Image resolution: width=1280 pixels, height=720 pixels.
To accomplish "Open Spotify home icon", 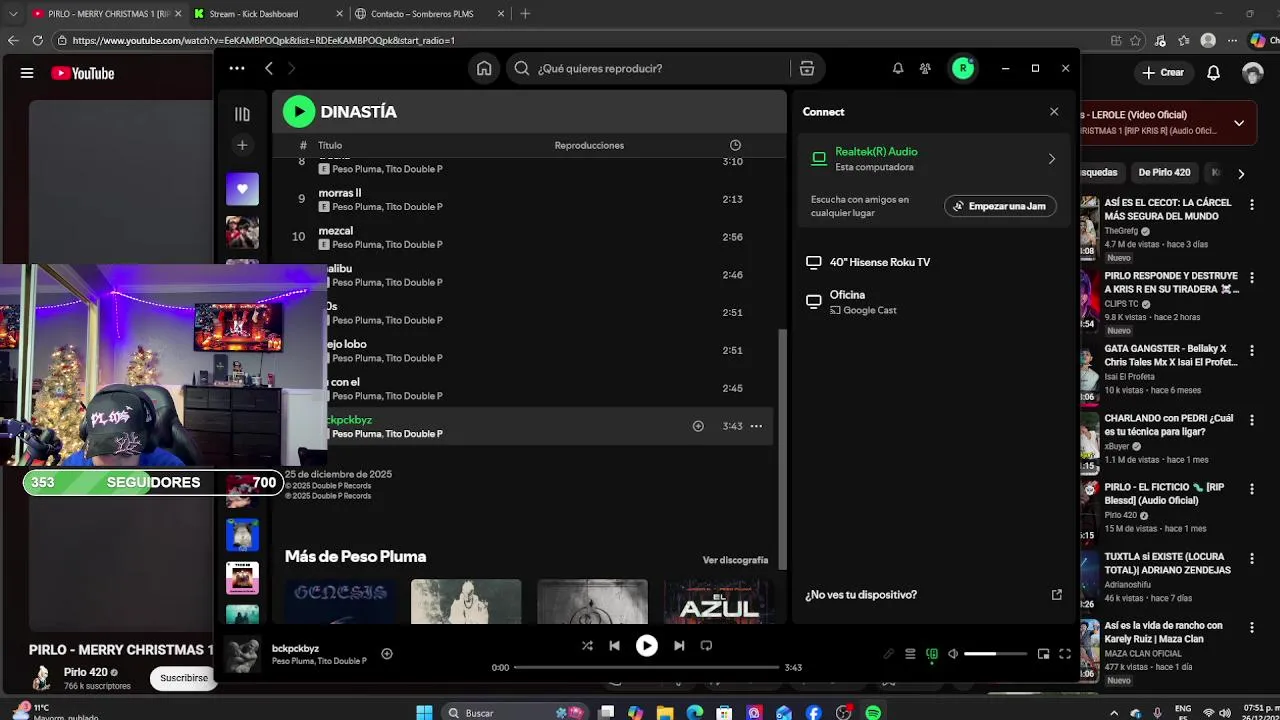I will [484, 68].
